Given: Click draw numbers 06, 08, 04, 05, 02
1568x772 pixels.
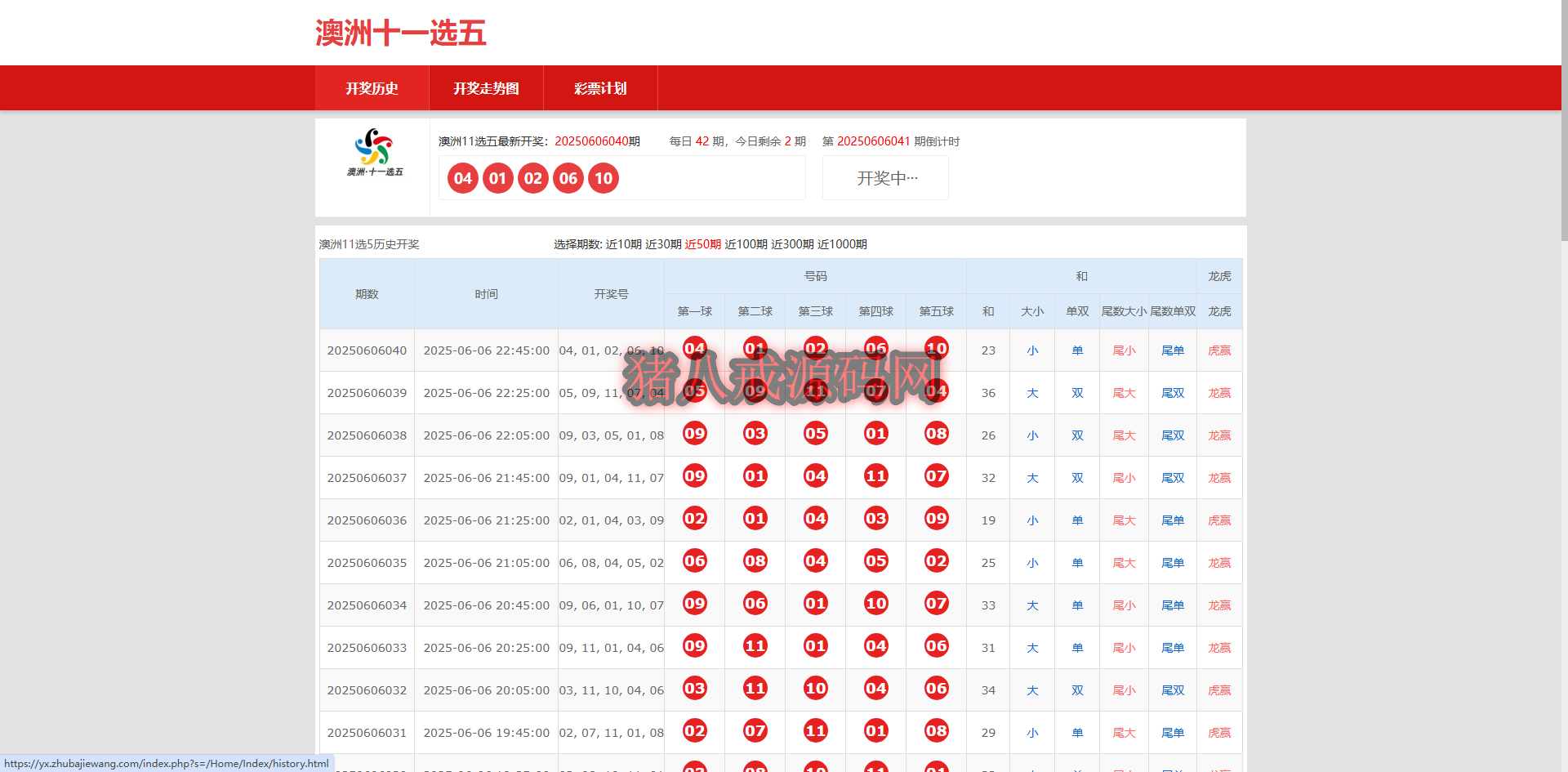Looking at the screenshot, I should coord(611,563).
